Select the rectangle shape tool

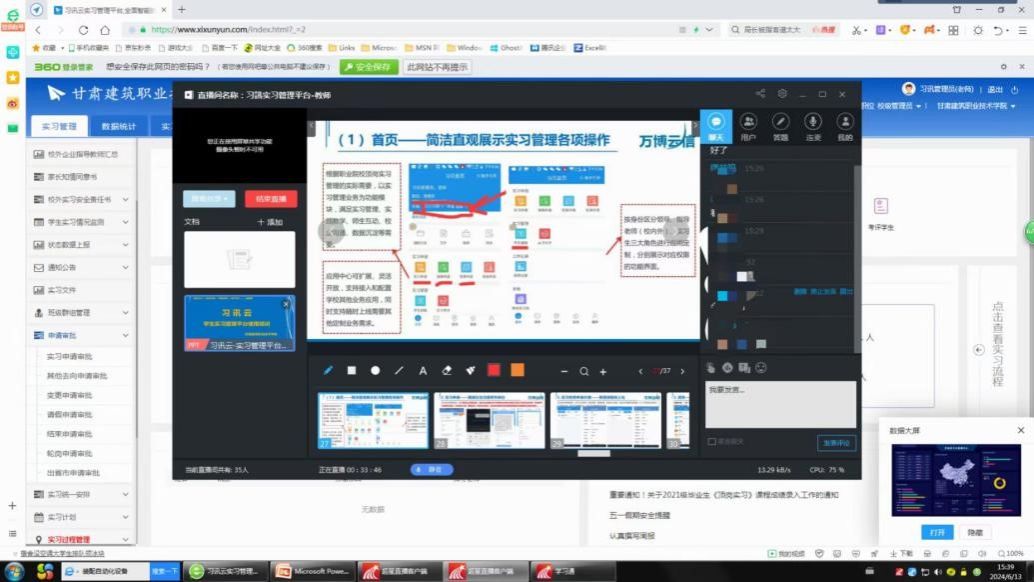[352, 370]
